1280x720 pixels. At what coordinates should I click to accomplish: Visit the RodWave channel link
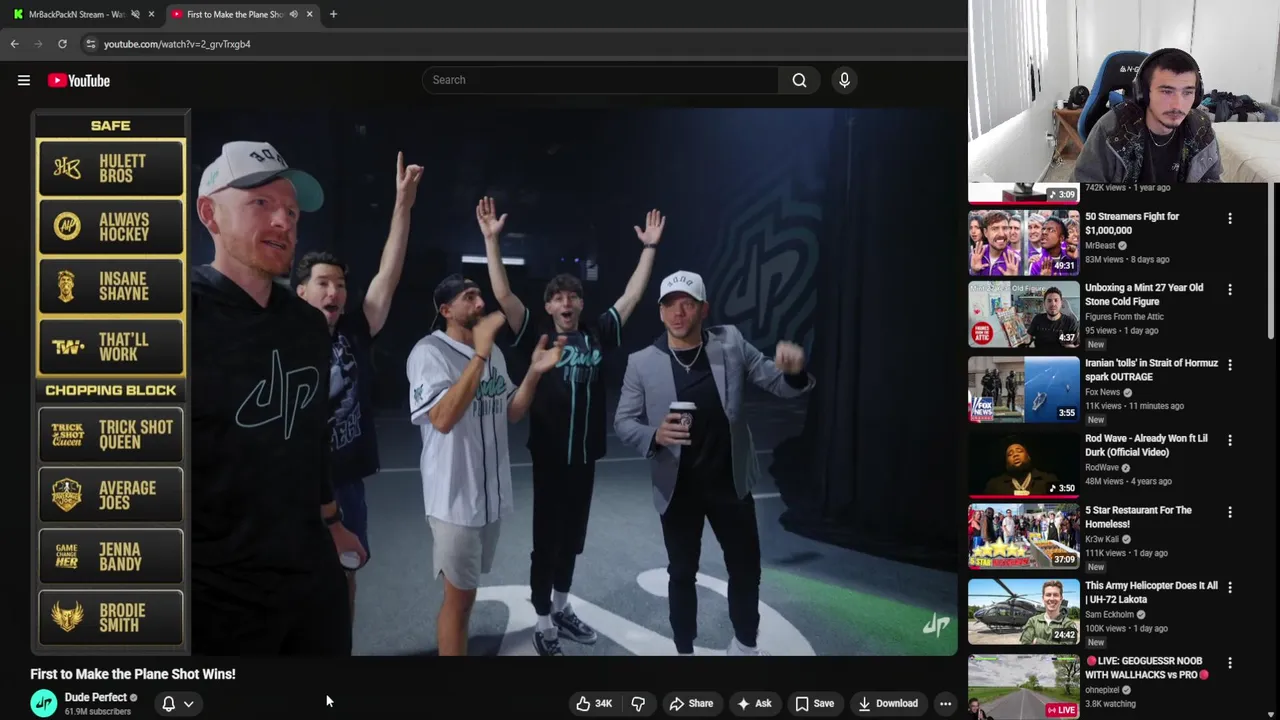tap(1102, 468)
